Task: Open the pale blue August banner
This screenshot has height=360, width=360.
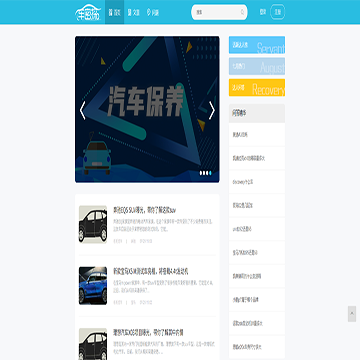Action: (257, 66)
